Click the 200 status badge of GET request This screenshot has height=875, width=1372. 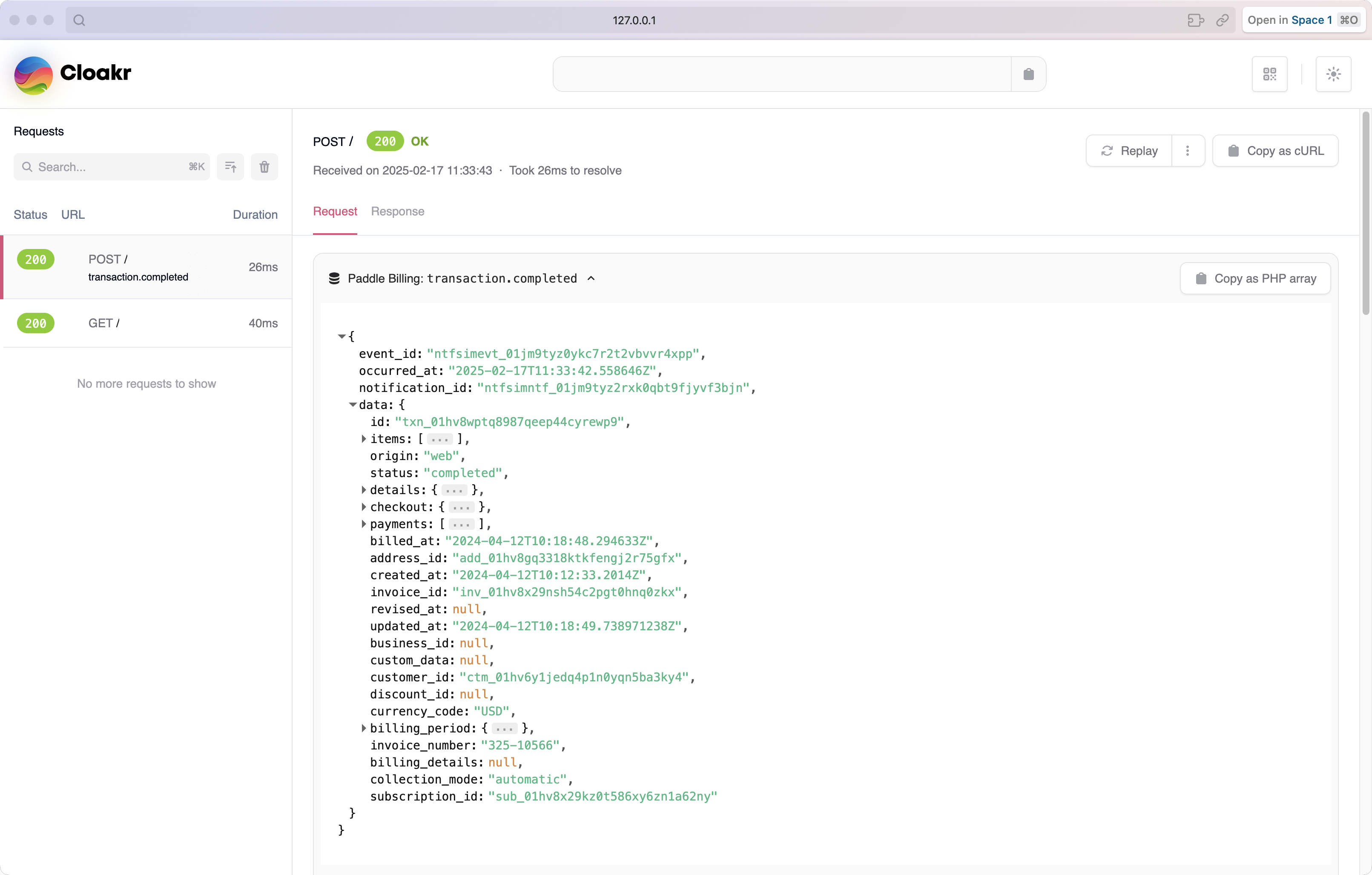pos(36,323)
